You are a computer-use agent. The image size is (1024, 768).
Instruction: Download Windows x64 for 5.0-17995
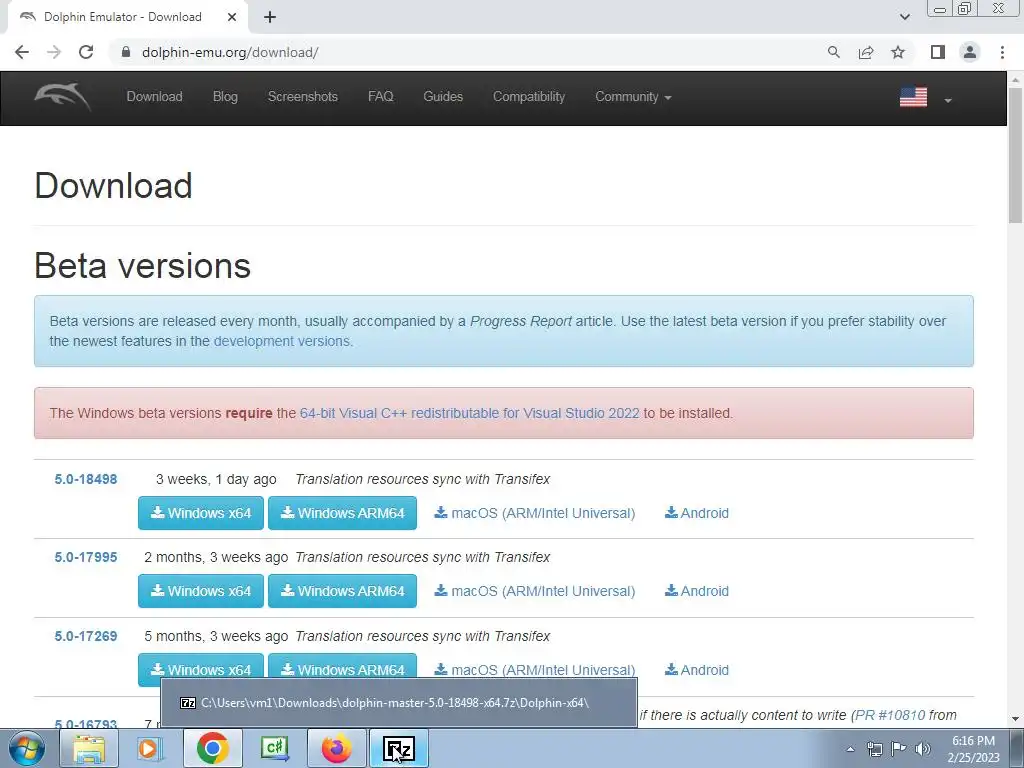point(200,591)
